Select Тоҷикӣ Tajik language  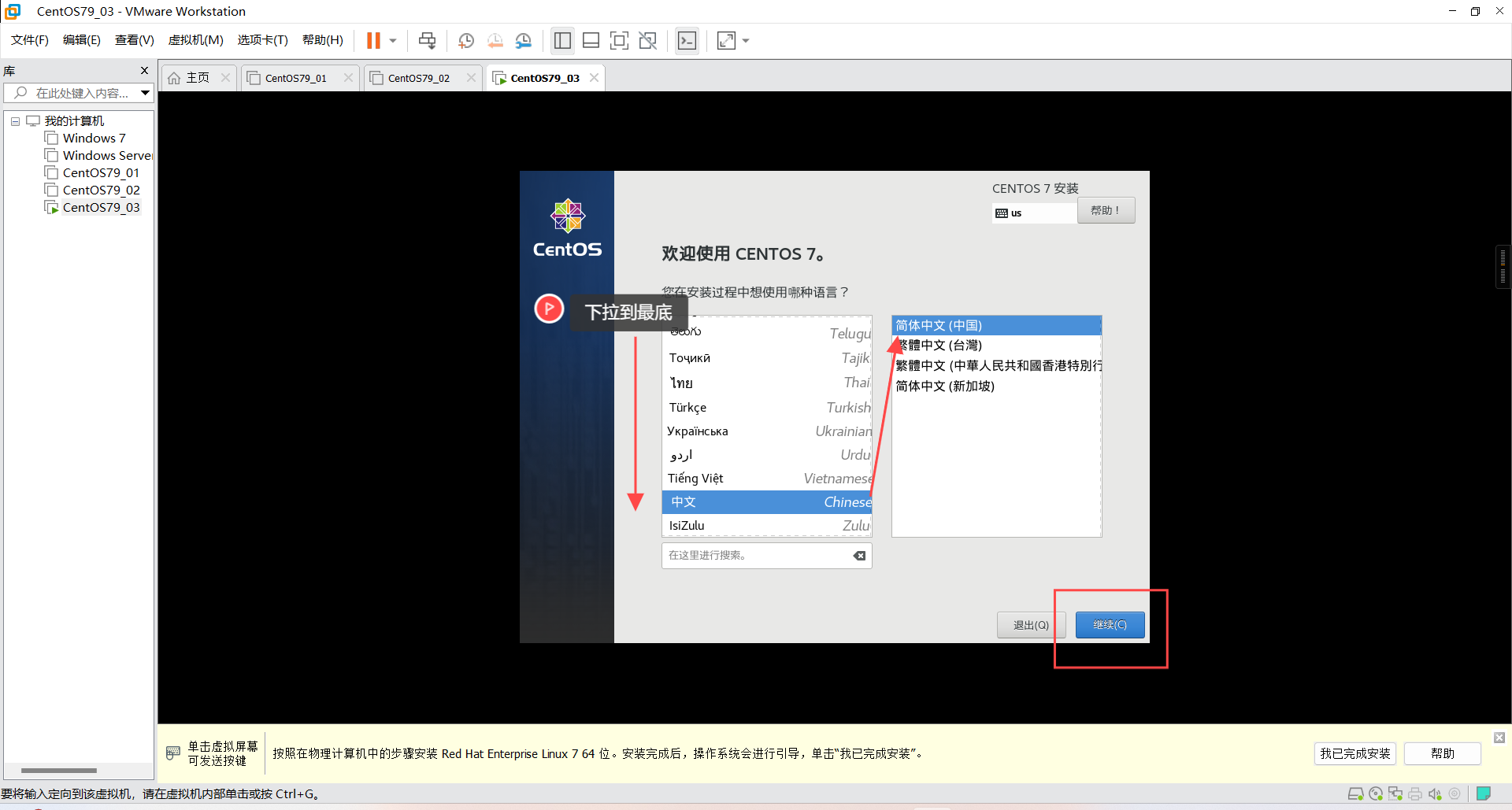(767, 358)
